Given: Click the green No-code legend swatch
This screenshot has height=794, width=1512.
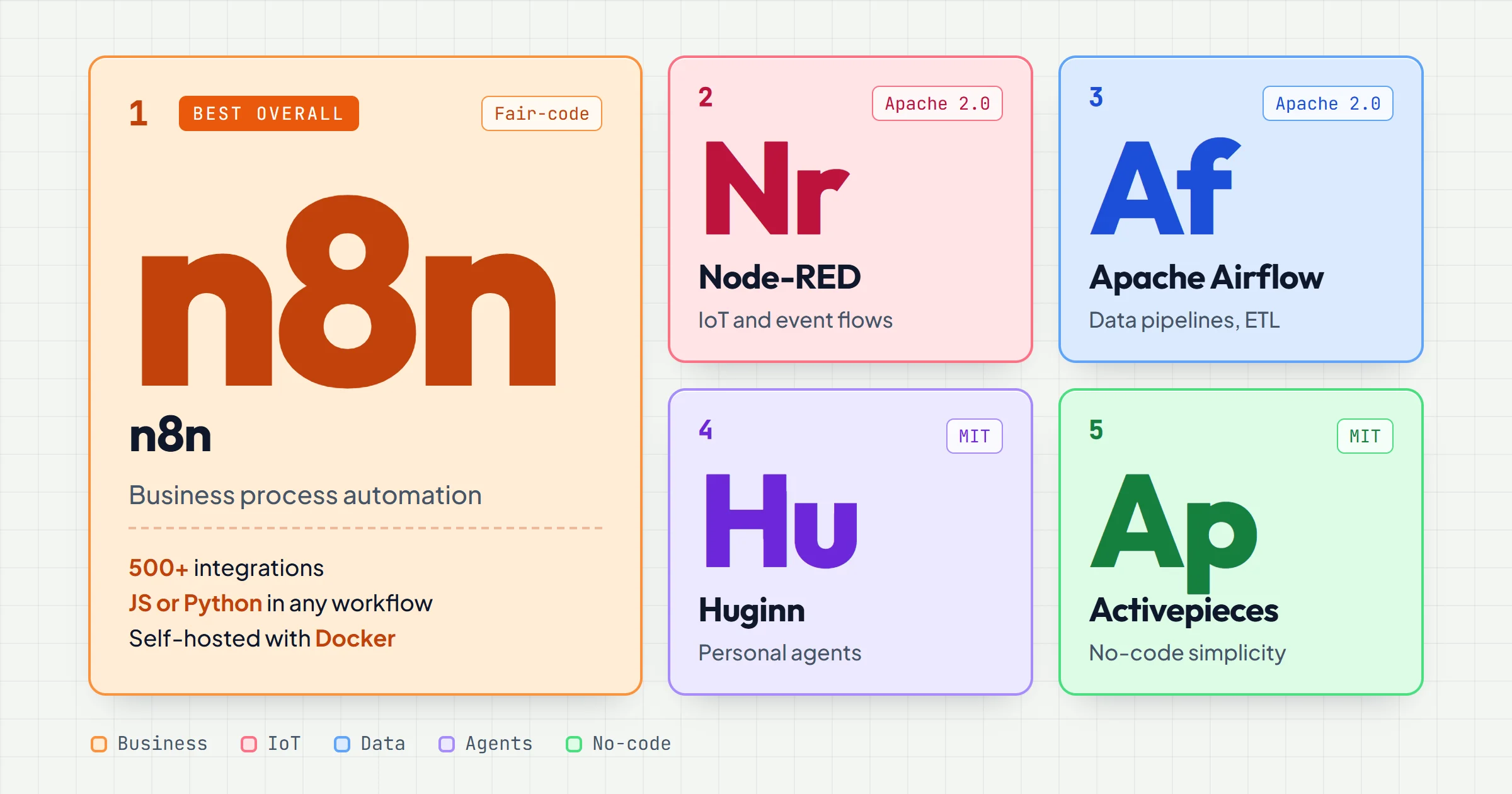Looking at the screenshot, I should click(574, 744).
